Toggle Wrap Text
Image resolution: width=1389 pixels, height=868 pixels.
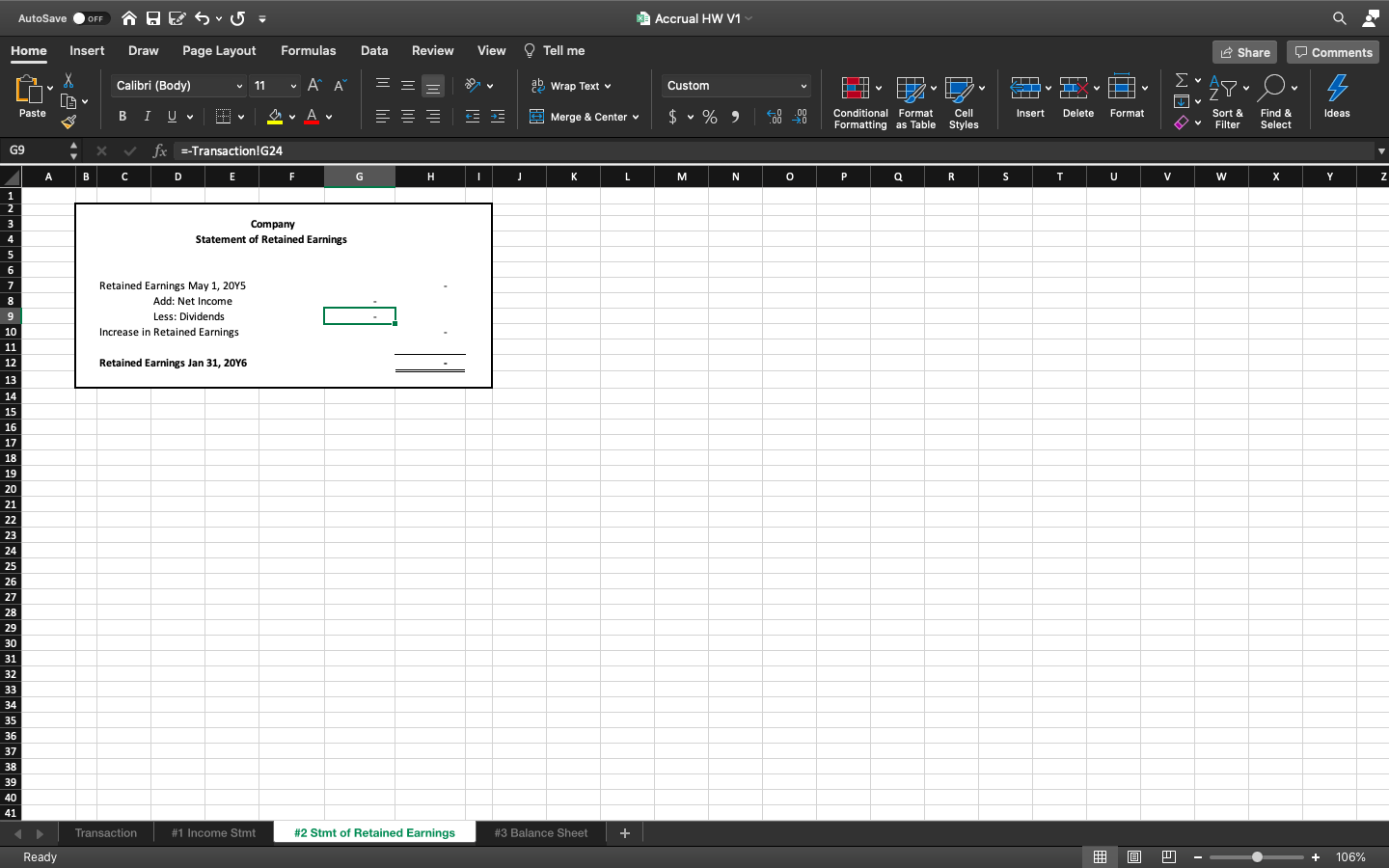point(569,86)
